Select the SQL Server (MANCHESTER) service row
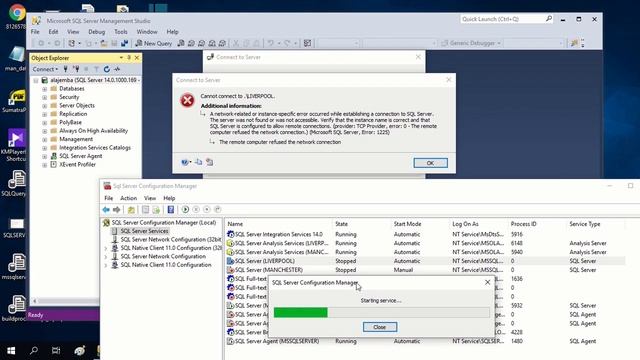Image resolution: width=640 pixels, height=360 pixels. pos(426,270)
